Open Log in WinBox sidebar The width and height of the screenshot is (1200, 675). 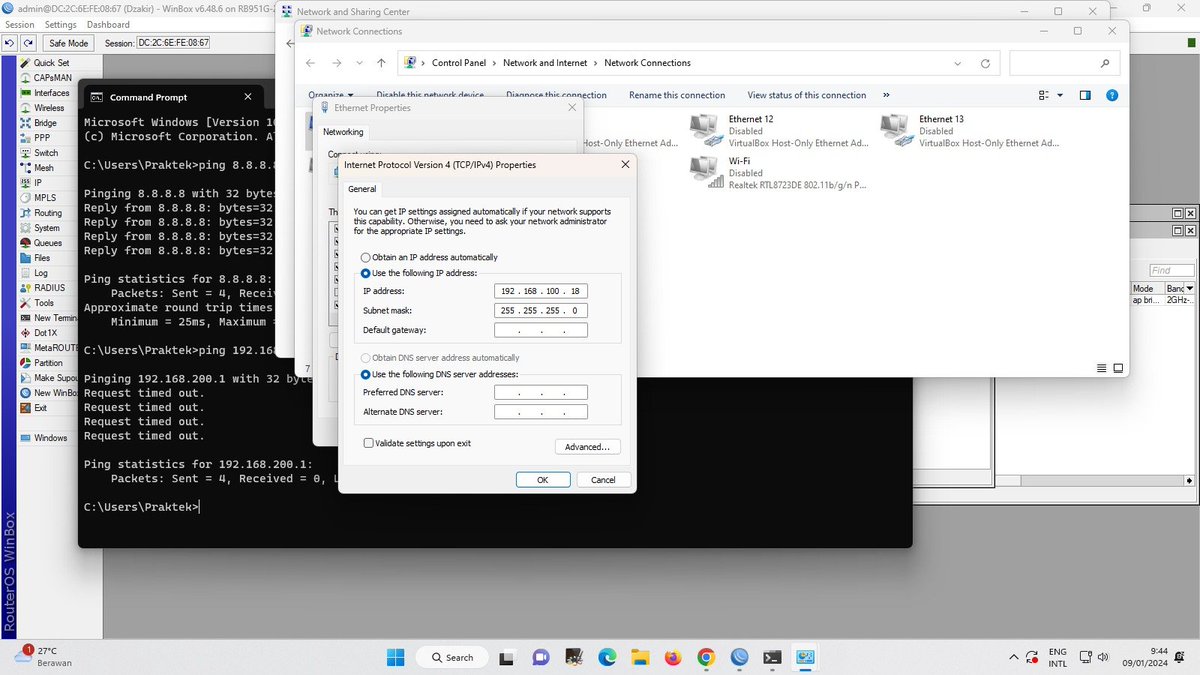coord(40,273)
